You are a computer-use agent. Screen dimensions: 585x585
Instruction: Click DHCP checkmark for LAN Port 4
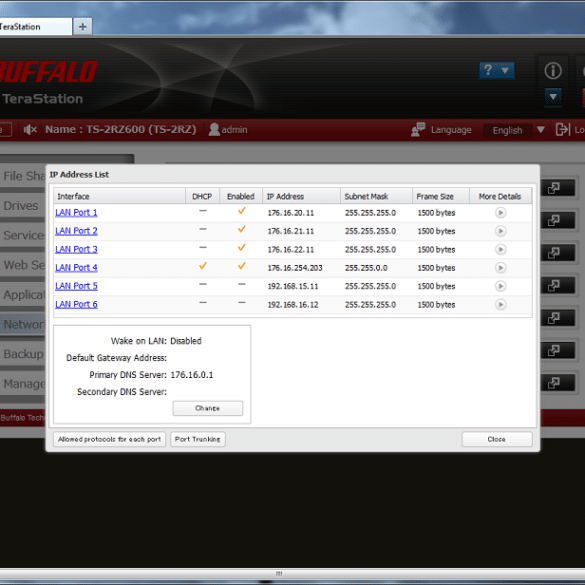tap(203, 266)
